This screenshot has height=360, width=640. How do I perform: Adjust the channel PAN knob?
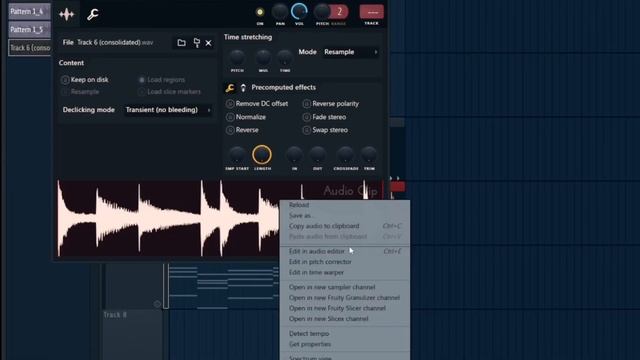pos(280,12)
